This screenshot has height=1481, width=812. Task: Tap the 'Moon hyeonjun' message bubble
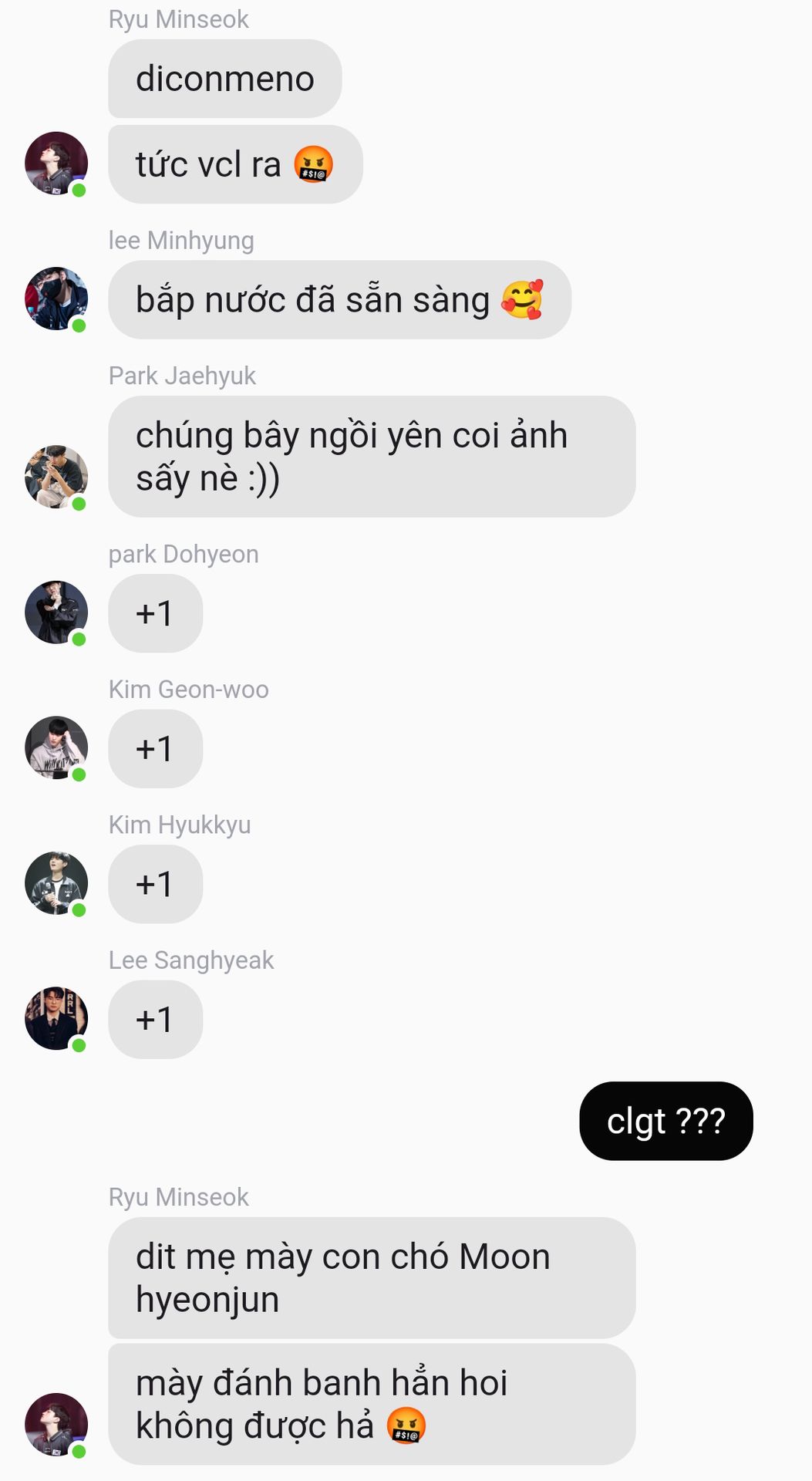tap(372, 1278)
